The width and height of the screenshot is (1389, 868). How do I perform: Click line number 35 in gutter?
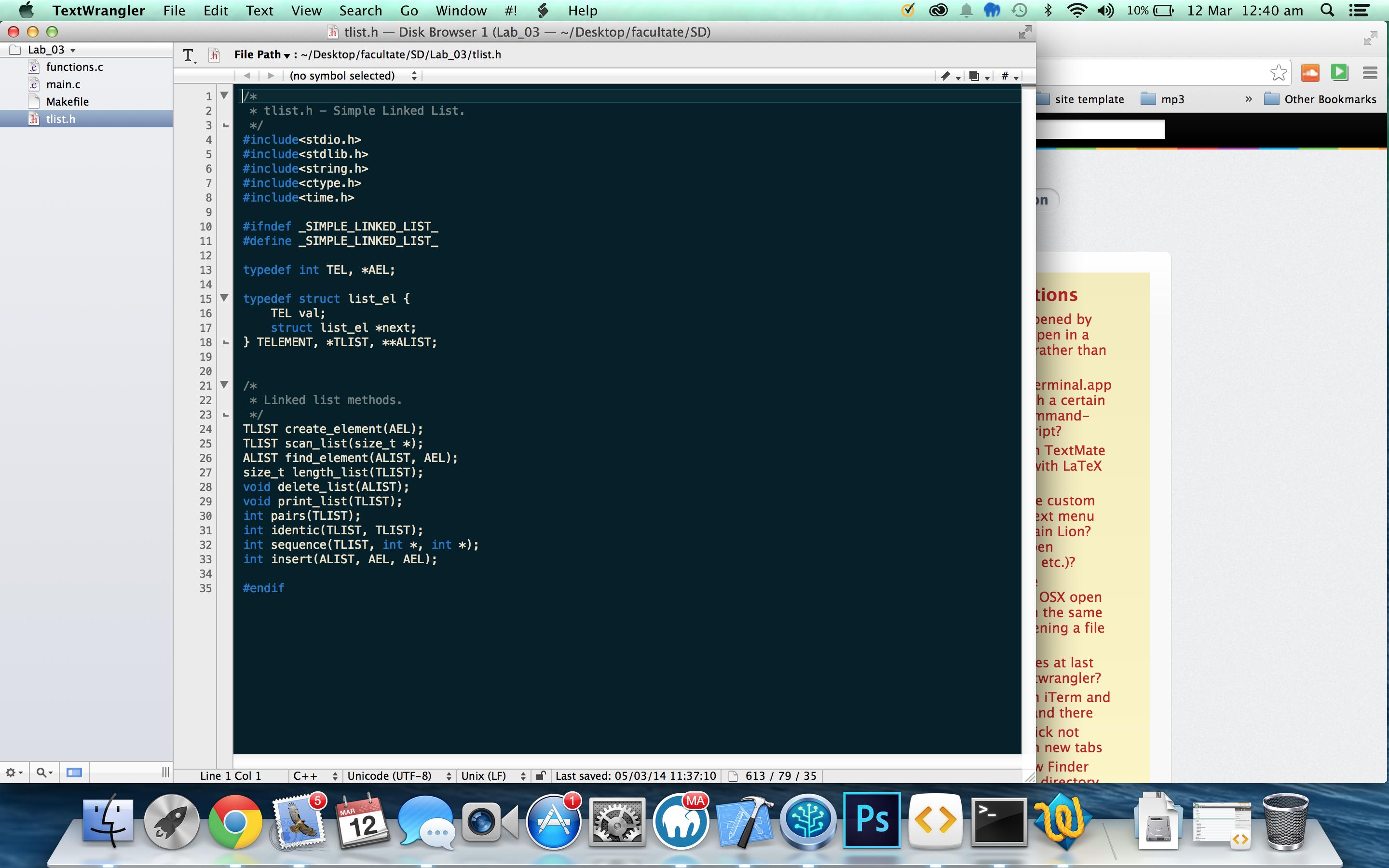click(x=205, y=588)
